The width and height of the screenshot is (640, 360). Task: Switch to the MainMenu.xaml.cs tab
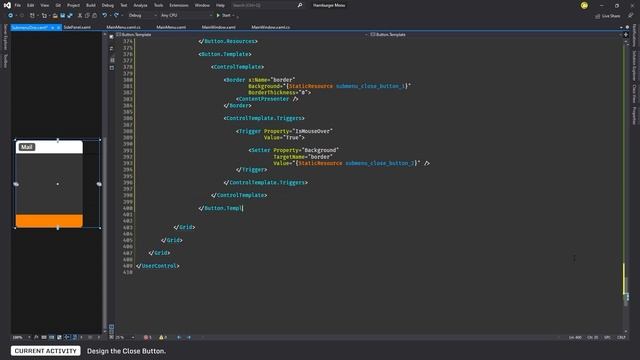tap(123, 27)
